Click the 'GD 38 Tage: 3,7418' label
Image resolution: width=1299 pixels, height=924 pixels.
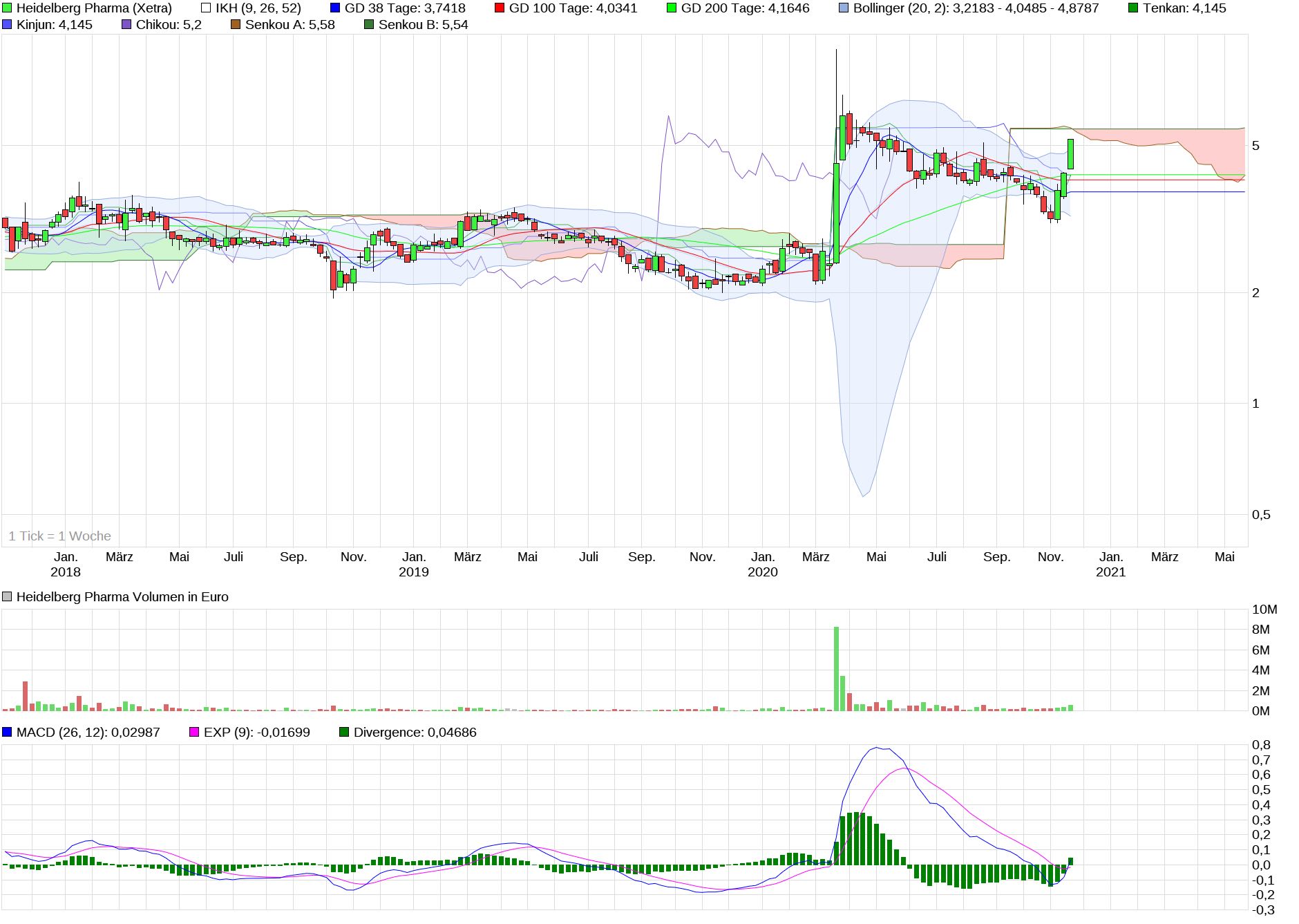[x=405, y=8]
